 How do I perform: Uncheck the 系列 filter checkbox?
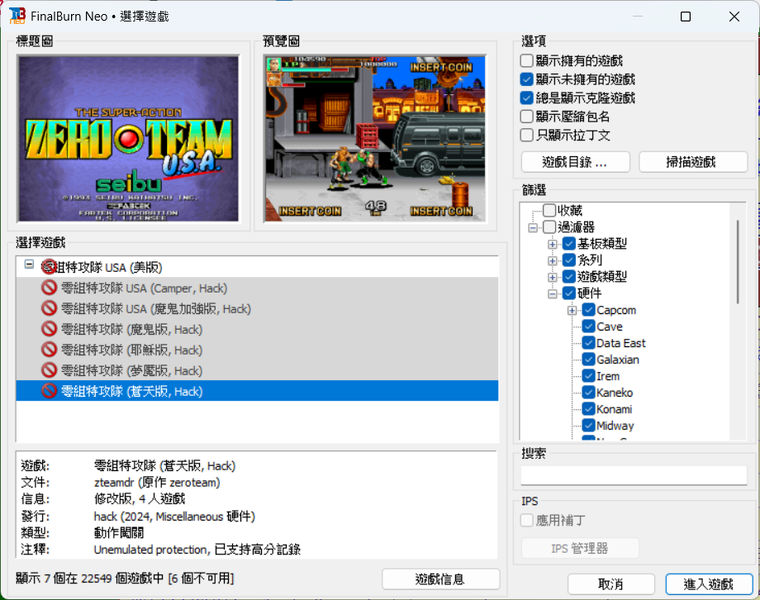(x=569, y=260)
